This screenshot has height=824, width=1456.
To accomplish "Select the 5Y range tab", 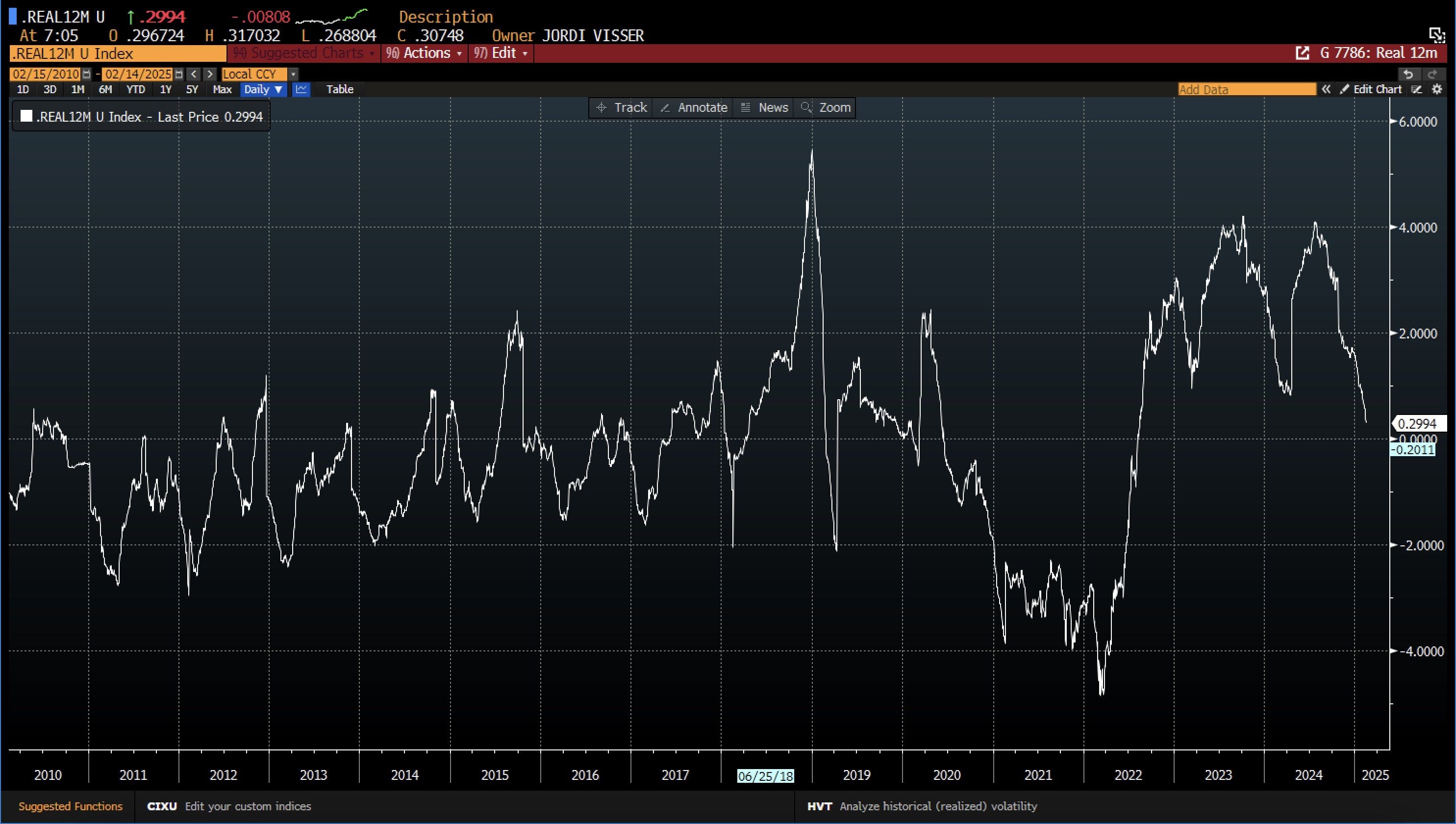I will coord(192,89).
